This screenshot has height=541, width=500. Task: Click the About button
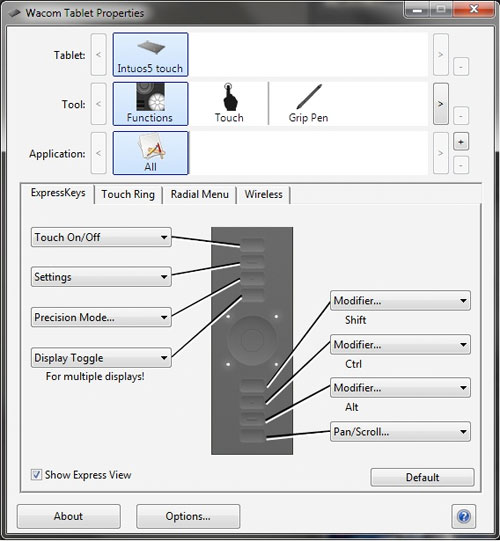pyautogui.click(x=68, y=517)
